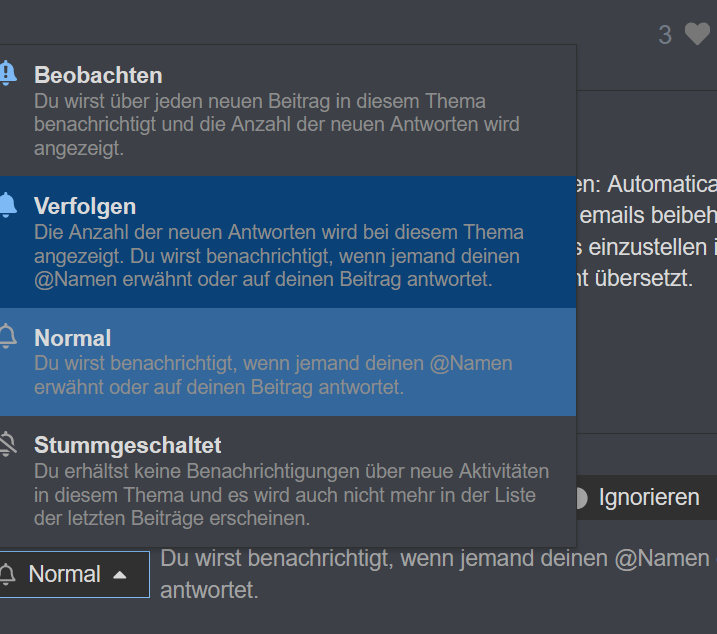
Task: Click the description under the Normal list option
Action: pos(272,375)
